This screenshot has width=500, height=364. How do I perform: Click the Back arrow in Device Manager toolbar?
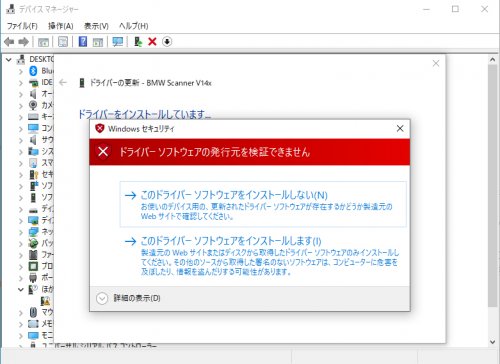9,42
